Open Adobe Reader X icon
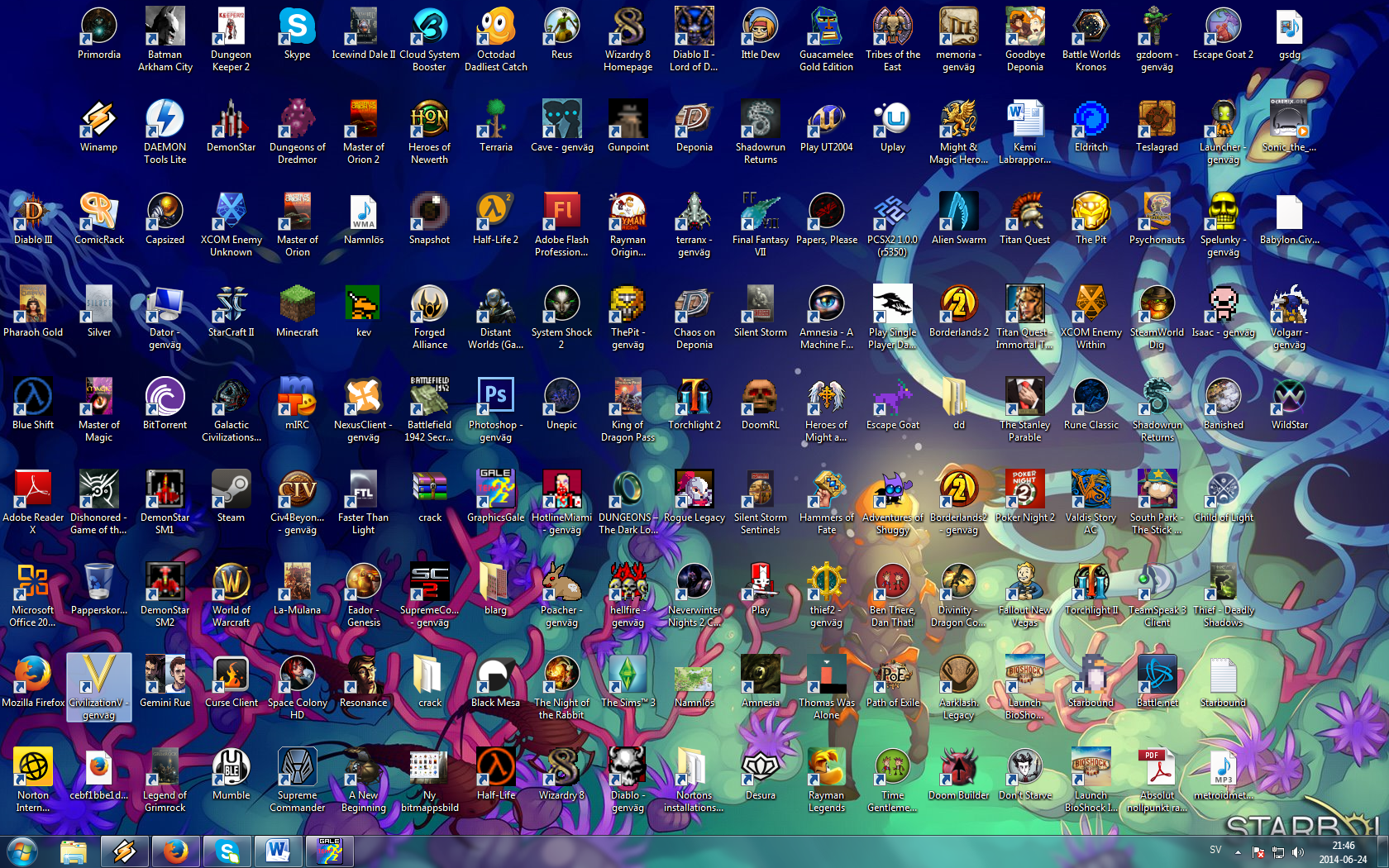This screenshot has width=1389, height=868. tap(32, 491)
